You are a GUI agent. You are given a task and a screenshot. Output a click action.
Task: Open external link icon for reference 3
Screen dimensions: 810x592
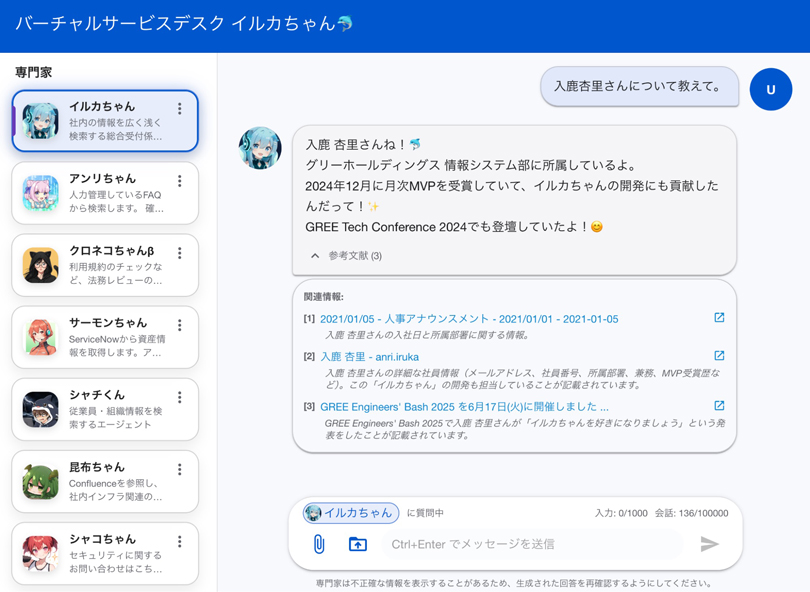719,406
